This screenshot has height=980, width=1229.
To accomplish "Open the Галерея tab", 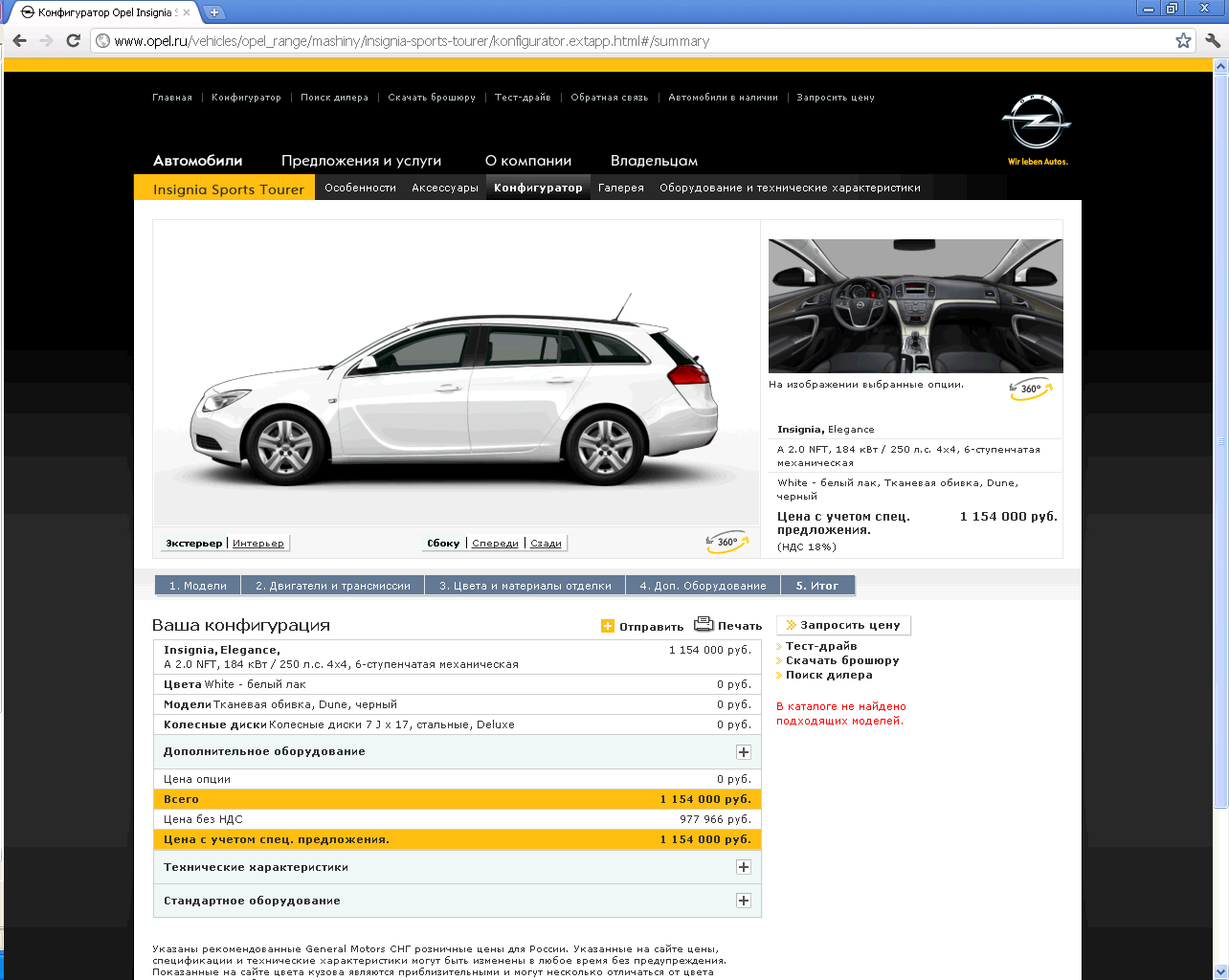I will [621, 188].
